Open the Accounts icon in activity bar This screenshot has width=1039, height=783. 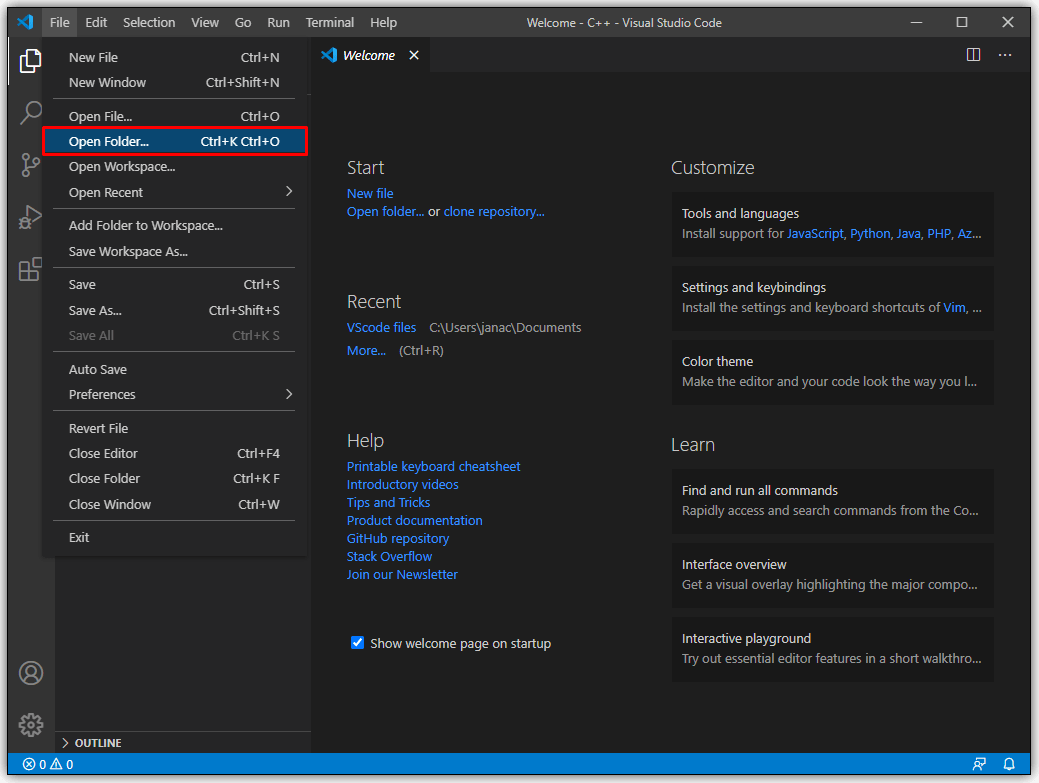tap(30, 673)
